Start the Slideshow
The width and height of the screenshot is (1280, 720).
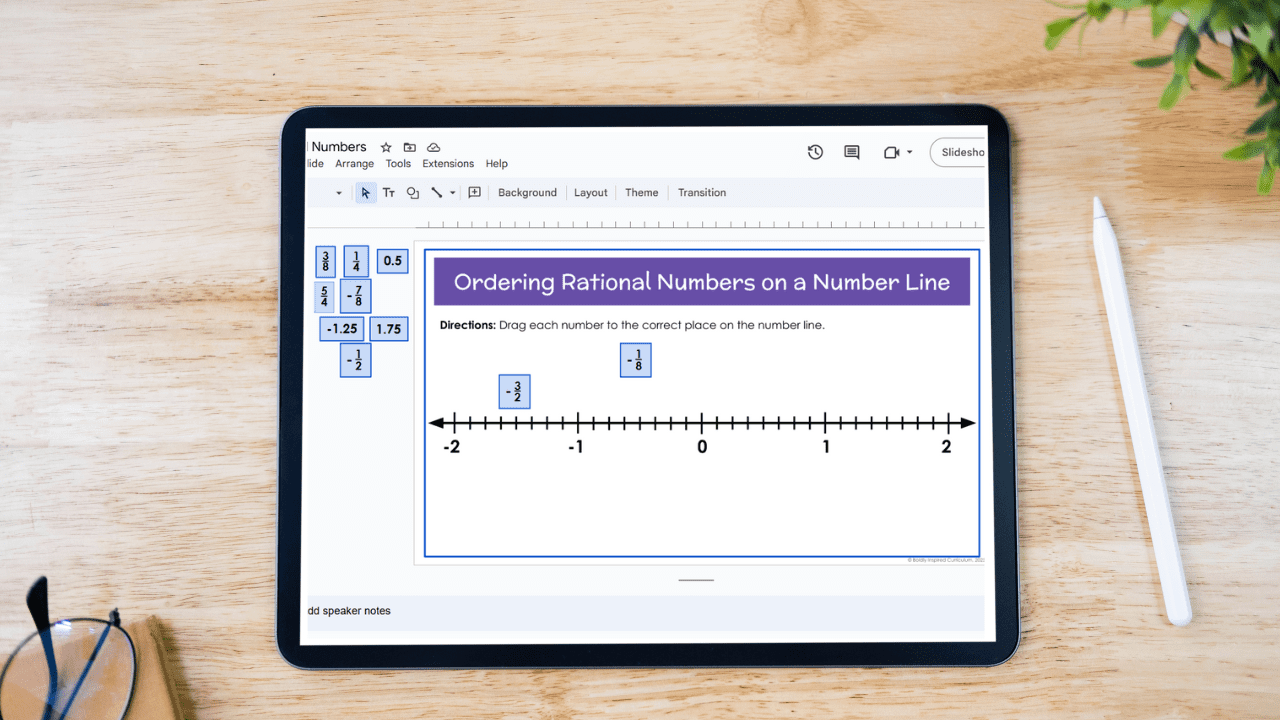click(x=960, y=152)
